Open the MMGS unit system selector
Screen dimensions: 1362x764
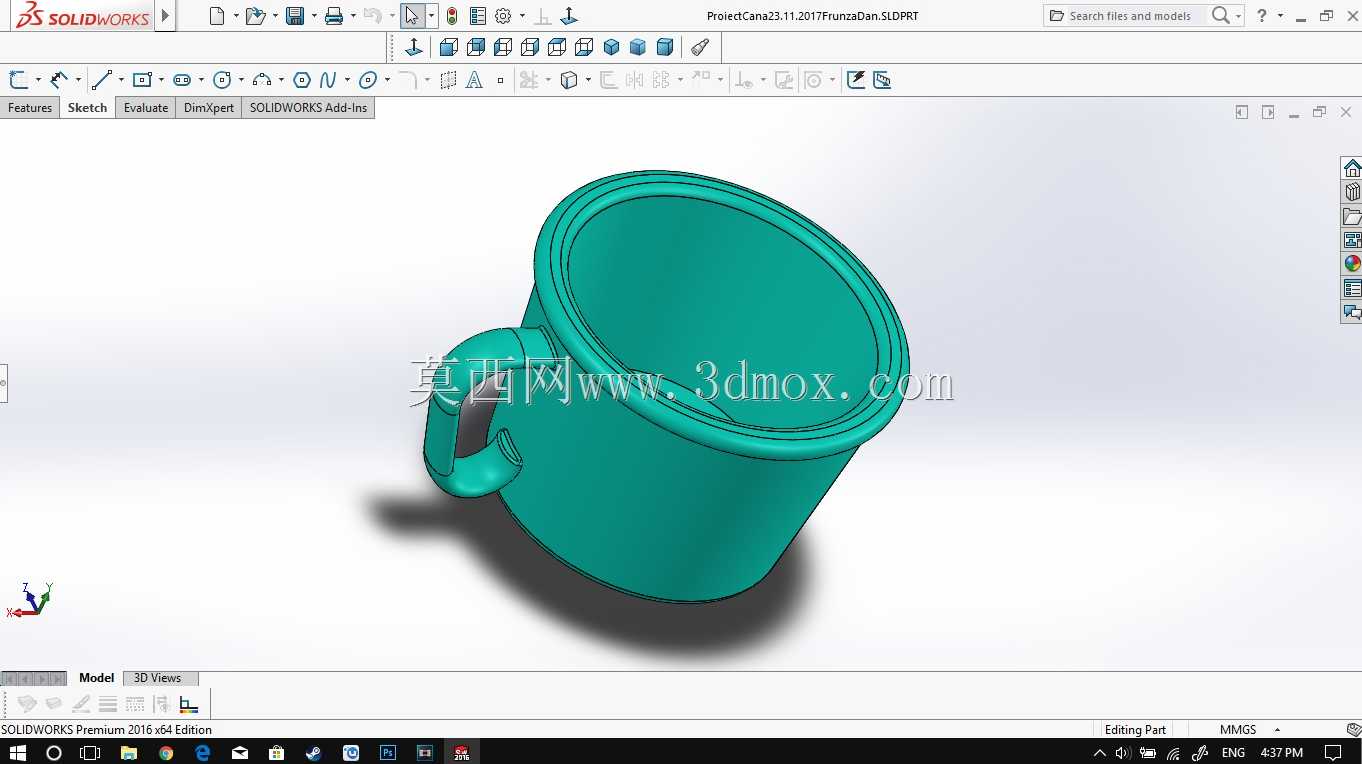click(1250, 730)
